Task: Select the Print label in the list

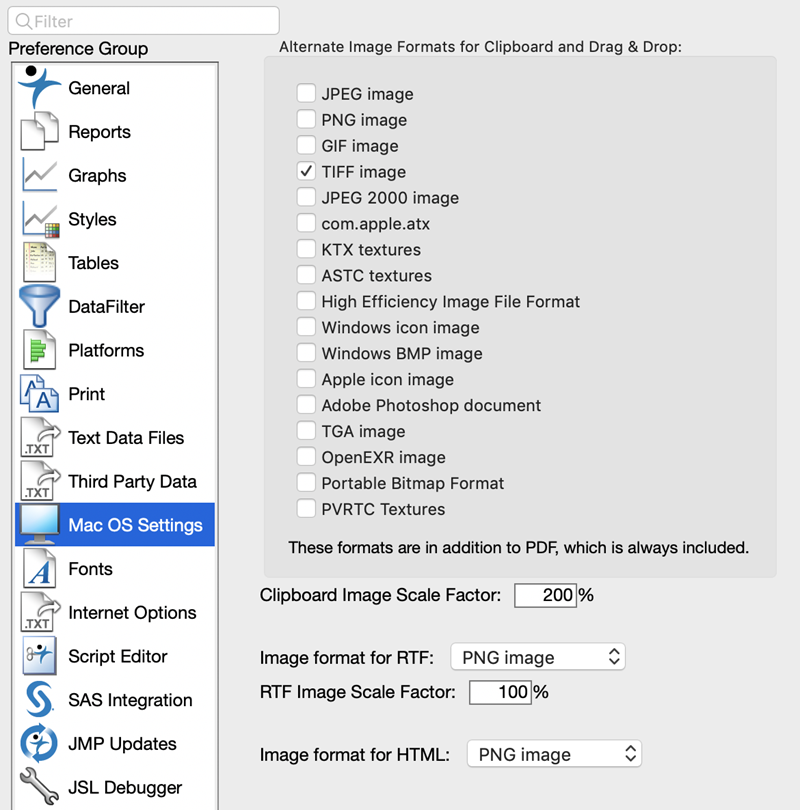Action: 87,394
